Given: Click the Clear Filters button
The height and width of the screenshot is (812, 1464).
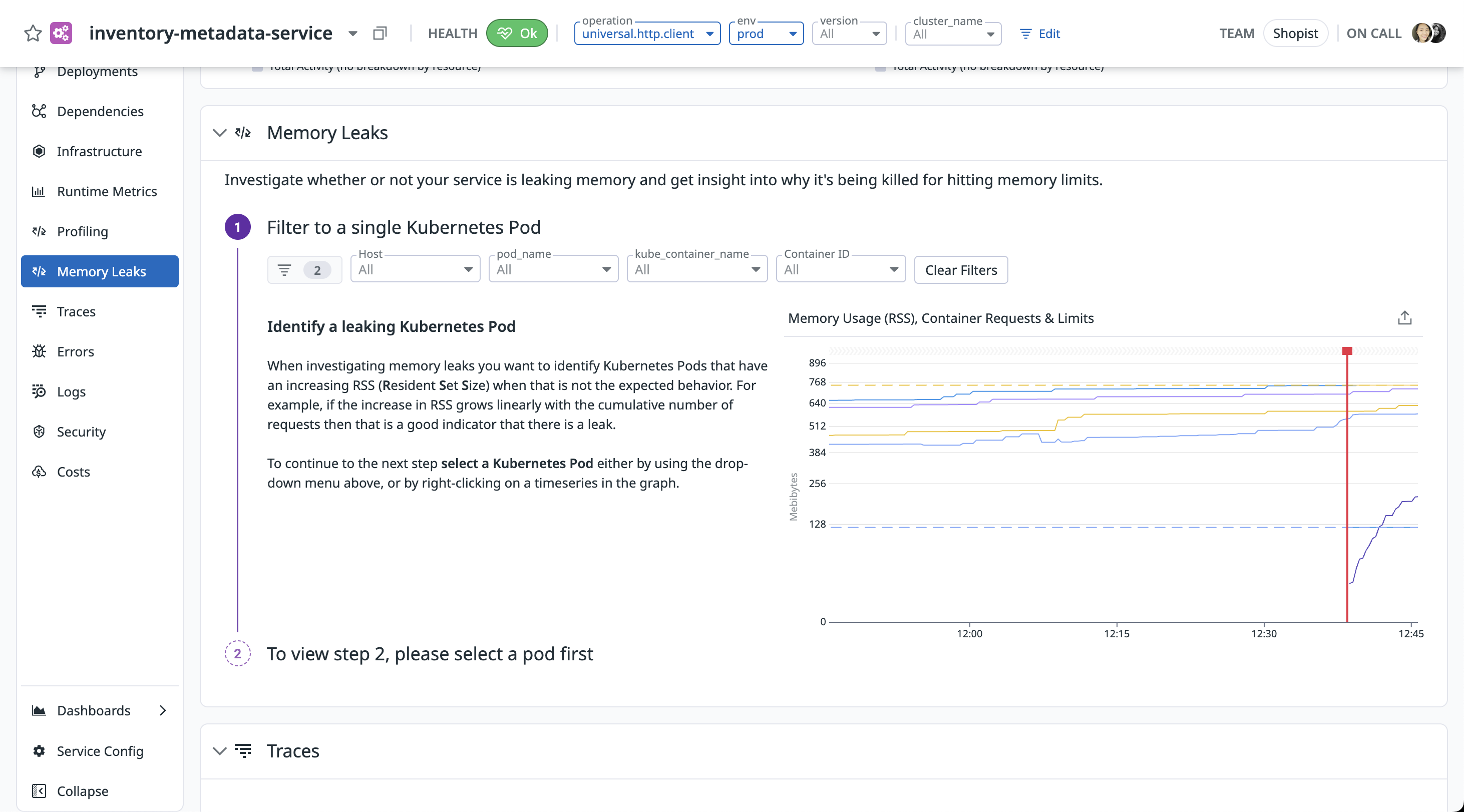Looking at the screenshot, I should click(960, 270).
